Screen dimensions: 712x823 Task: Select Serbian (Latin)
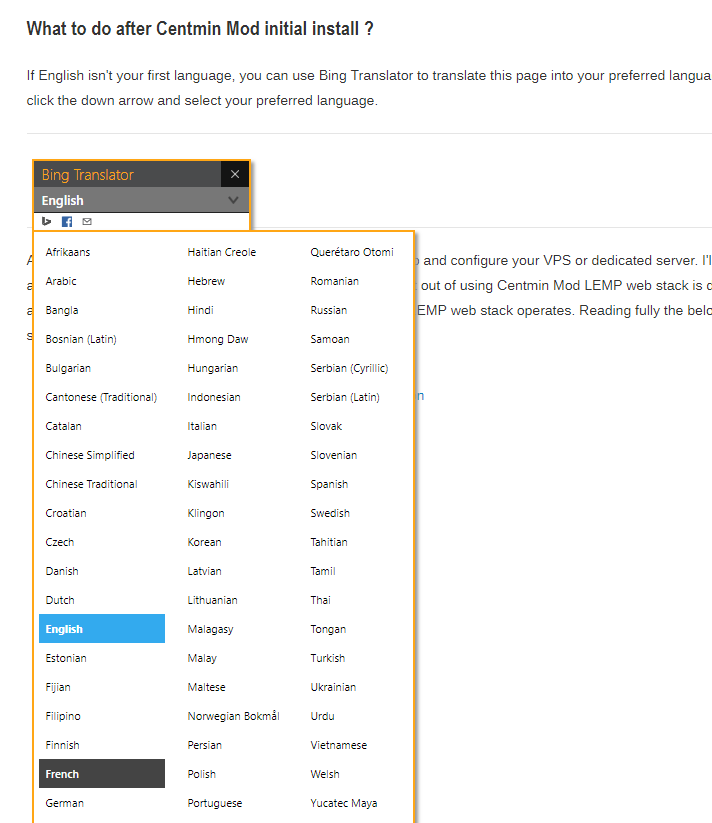[x=345, y=397]
